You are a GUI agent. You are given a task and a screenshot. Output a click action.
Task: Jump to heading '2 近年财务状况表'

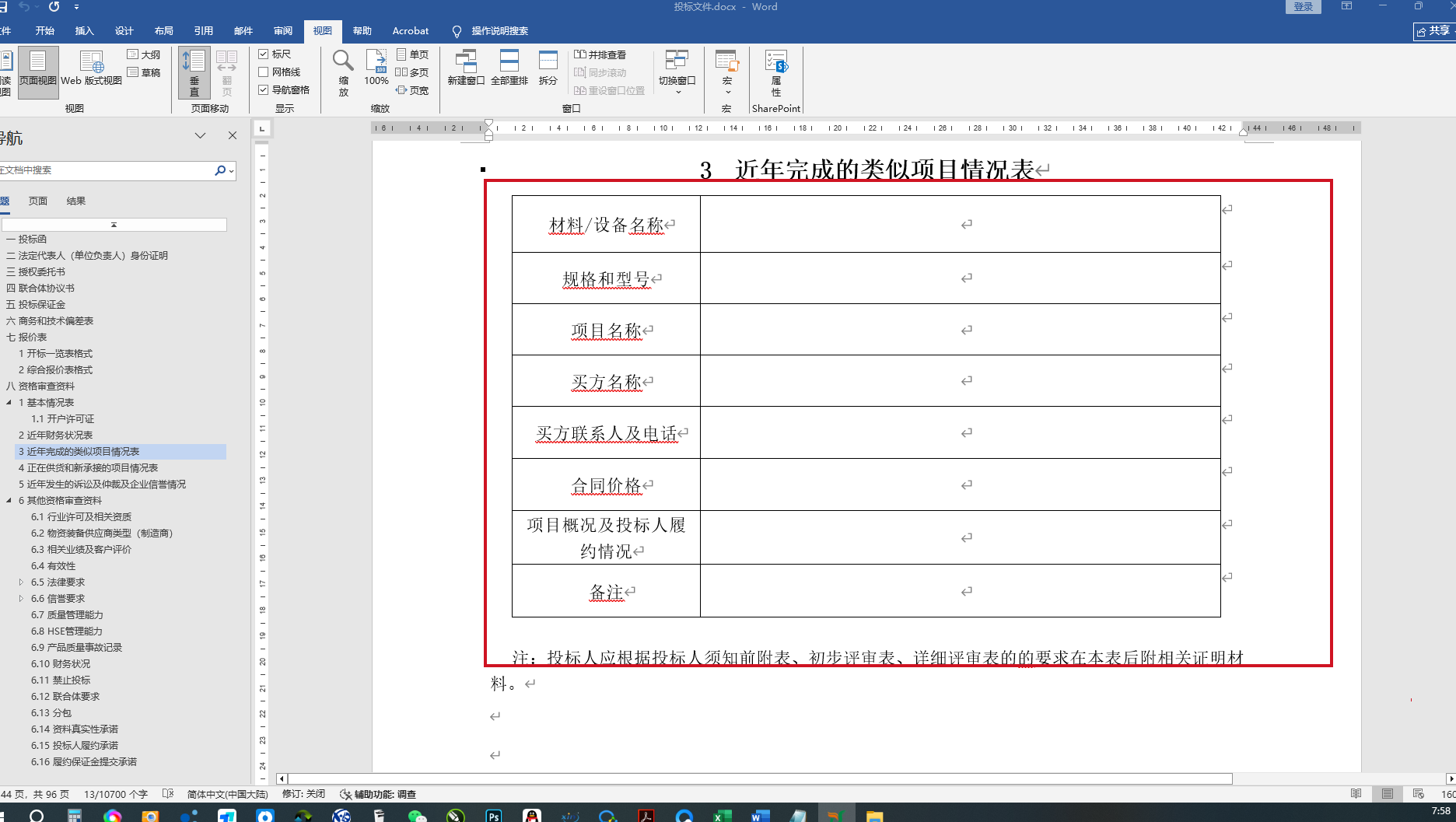point(56,435)
